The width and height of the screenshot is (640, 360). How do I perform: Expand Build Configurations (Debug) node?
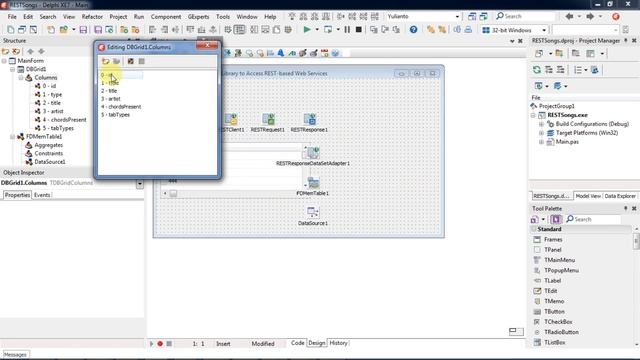tap(542, 124)
